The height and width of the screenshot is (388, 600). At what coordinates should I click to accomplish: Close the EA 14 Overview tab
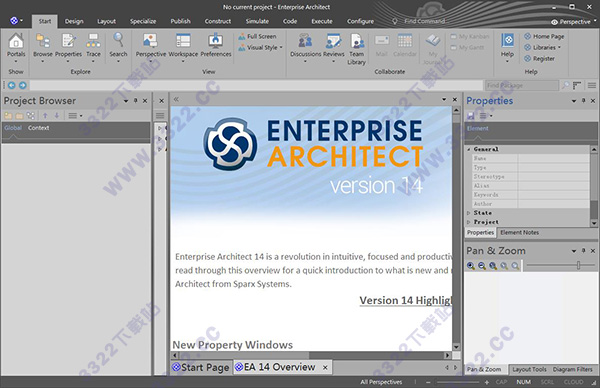pos(325,368)
